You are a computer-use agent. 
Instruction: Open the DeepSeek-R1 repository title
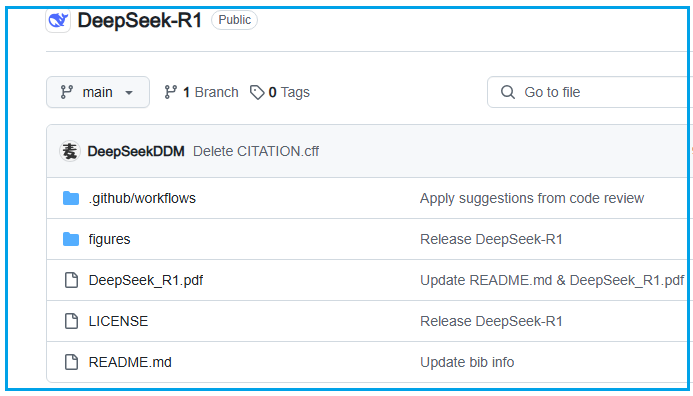click(140, 20)
